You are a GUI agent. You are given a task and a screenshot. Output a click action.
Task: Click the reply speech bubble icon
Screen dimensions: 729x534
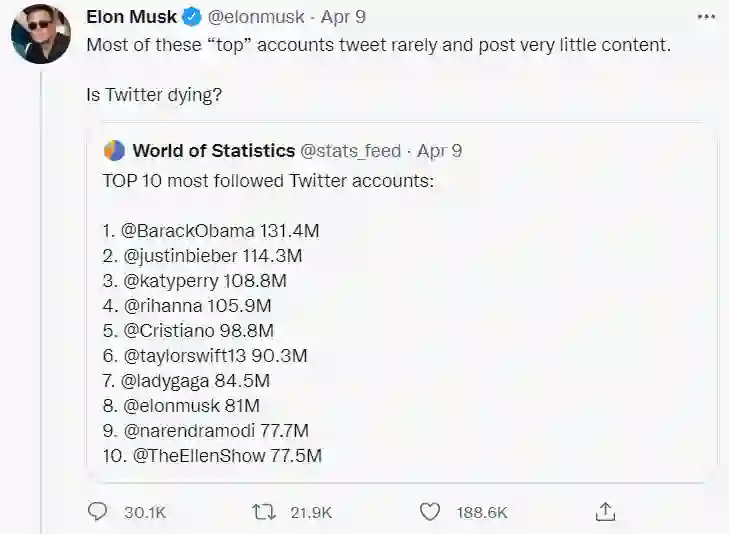click(97, 511)
